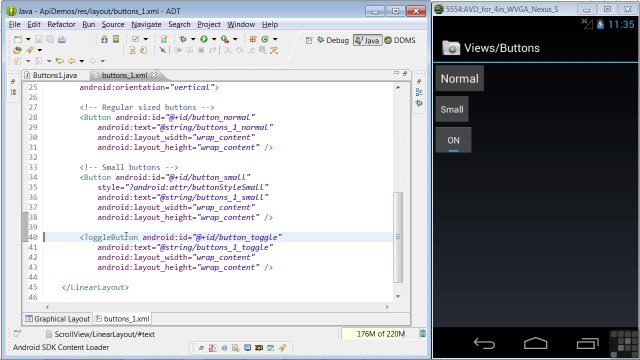Select the buttons_1.xml editor tab

(124, 75)
